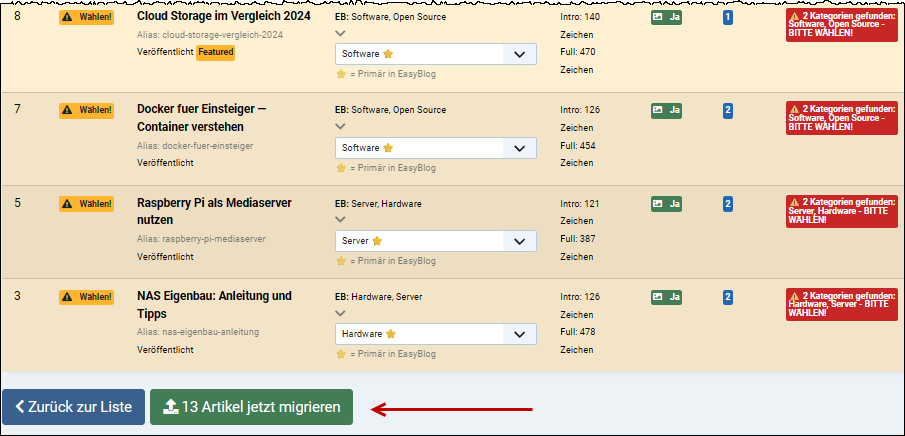
Task: Click alias text 'nas-eigenbau-anleitung'
Action: coord(211,332)
